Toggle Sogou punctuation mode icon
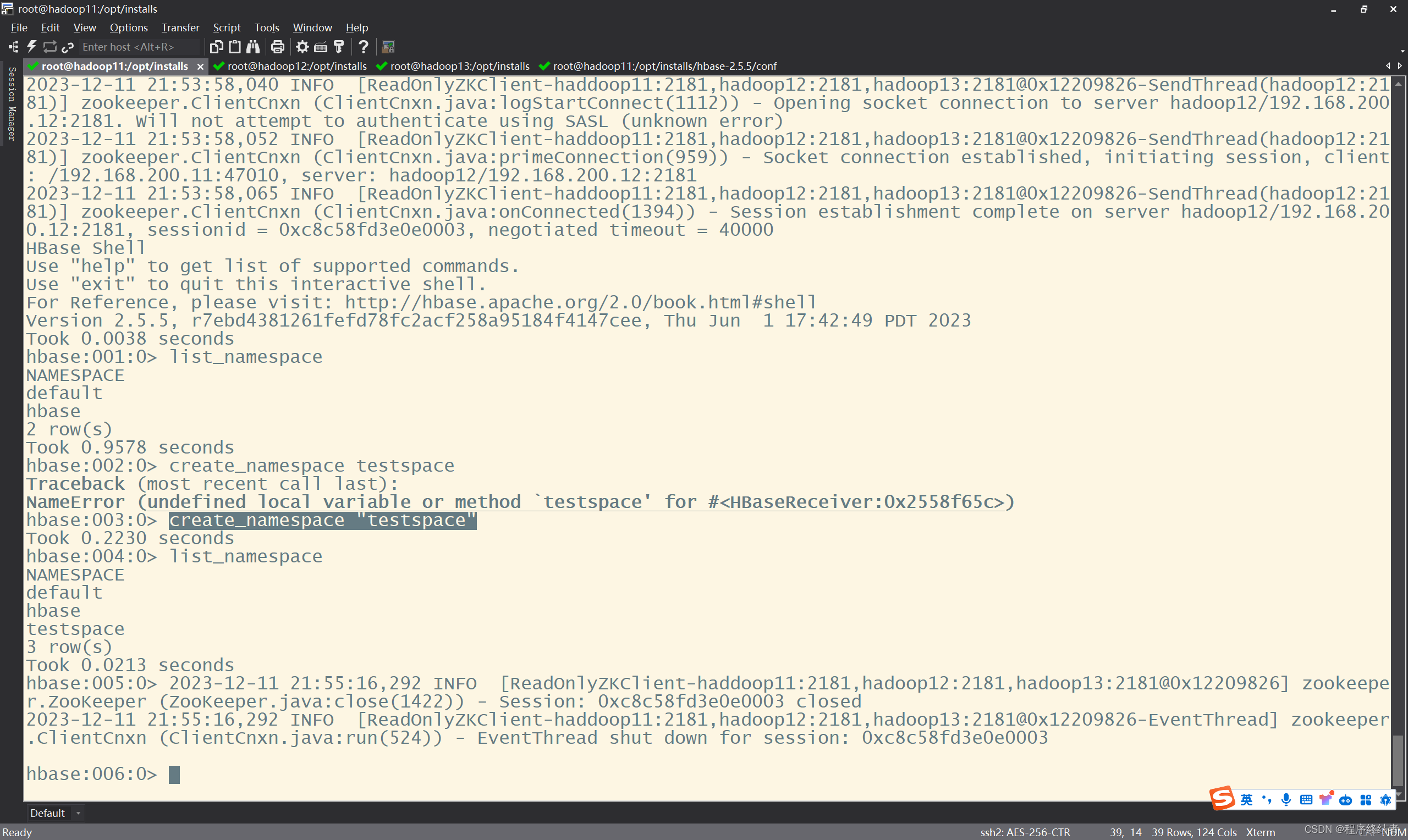The width and height of the screenshot is (1408, 840). (1267, 800)
